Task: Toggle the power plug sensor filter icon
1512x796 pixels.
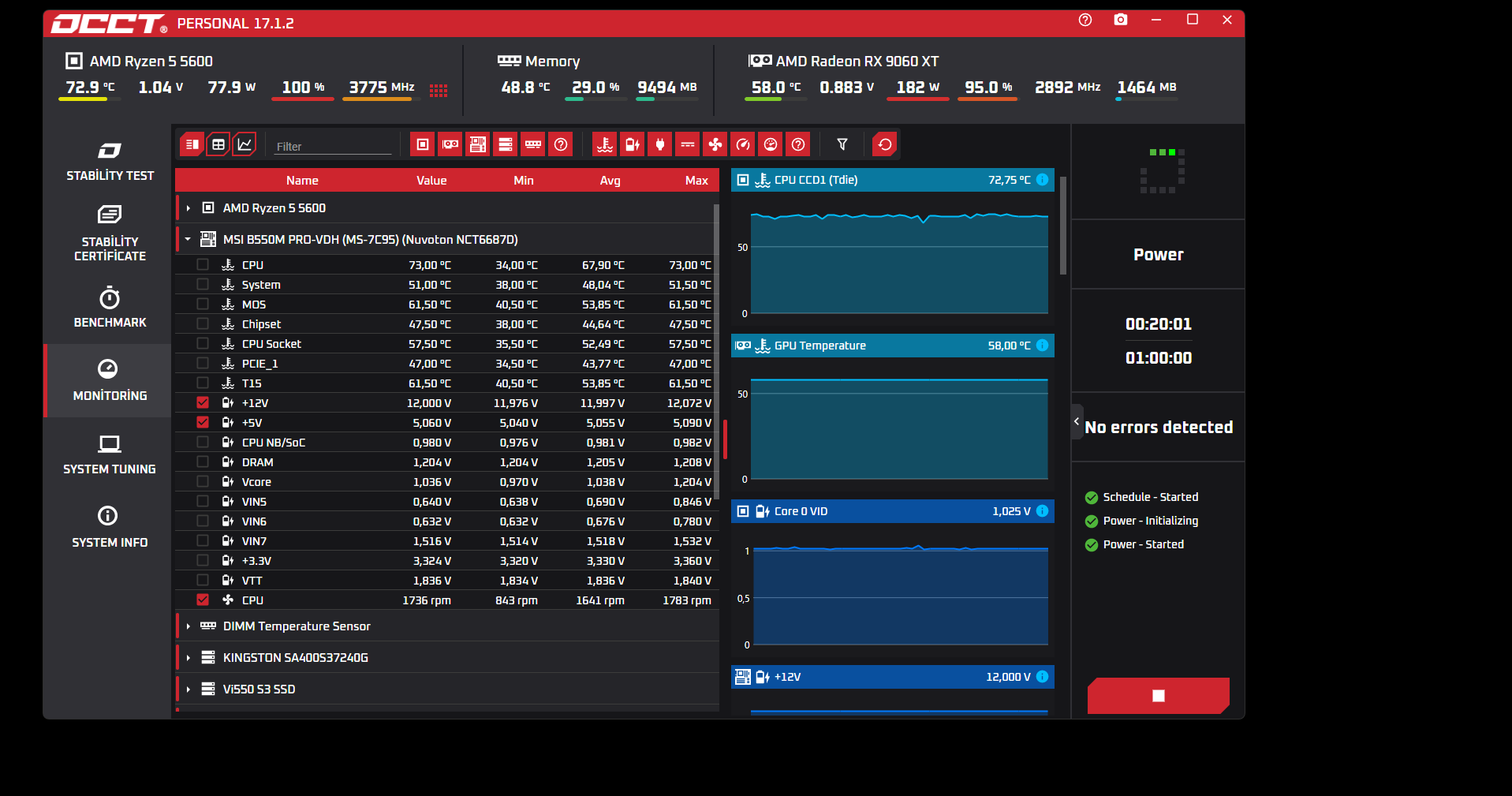Action: click(660, 144)
